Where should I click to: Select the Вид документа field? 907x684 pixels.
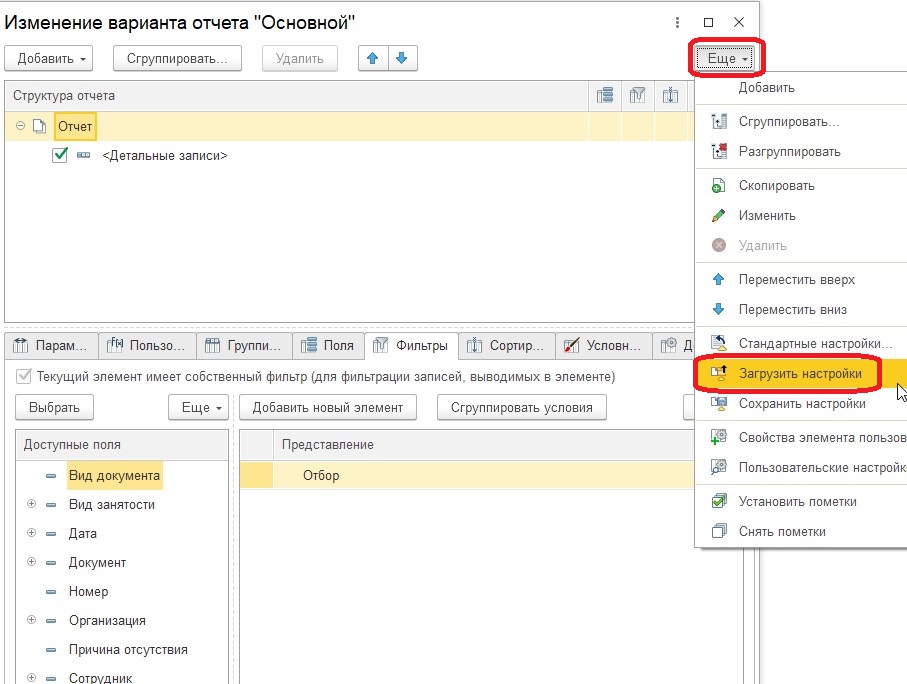point(114,475)
